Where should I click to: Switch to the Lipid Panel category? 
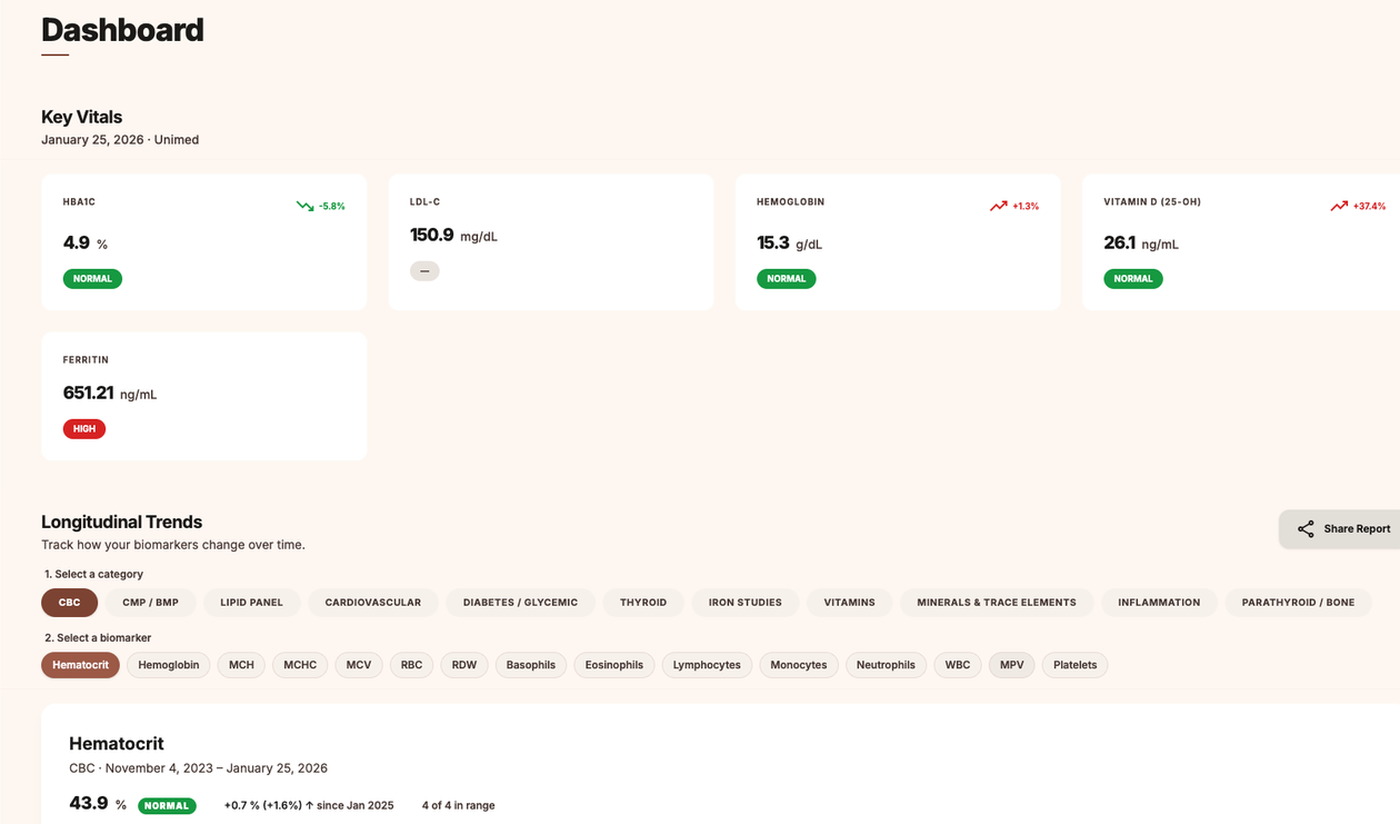[x=251, y=602]
